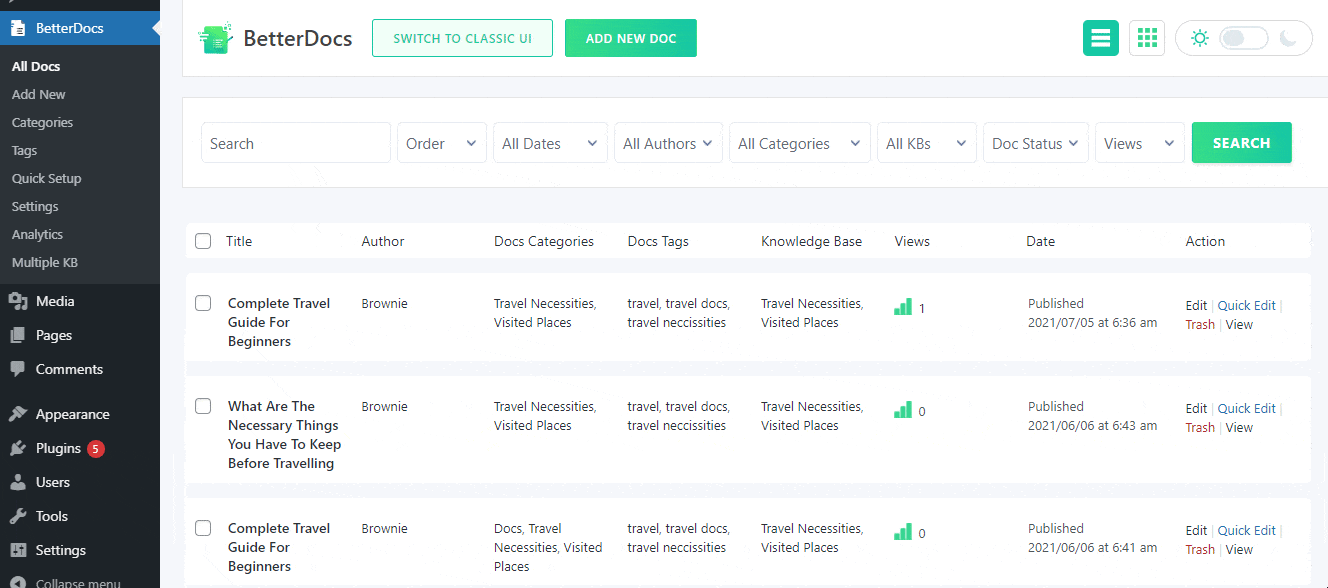Check the select-all checkbox beside Title
The width and height of the screenshot is (1328, 588).
203,241
